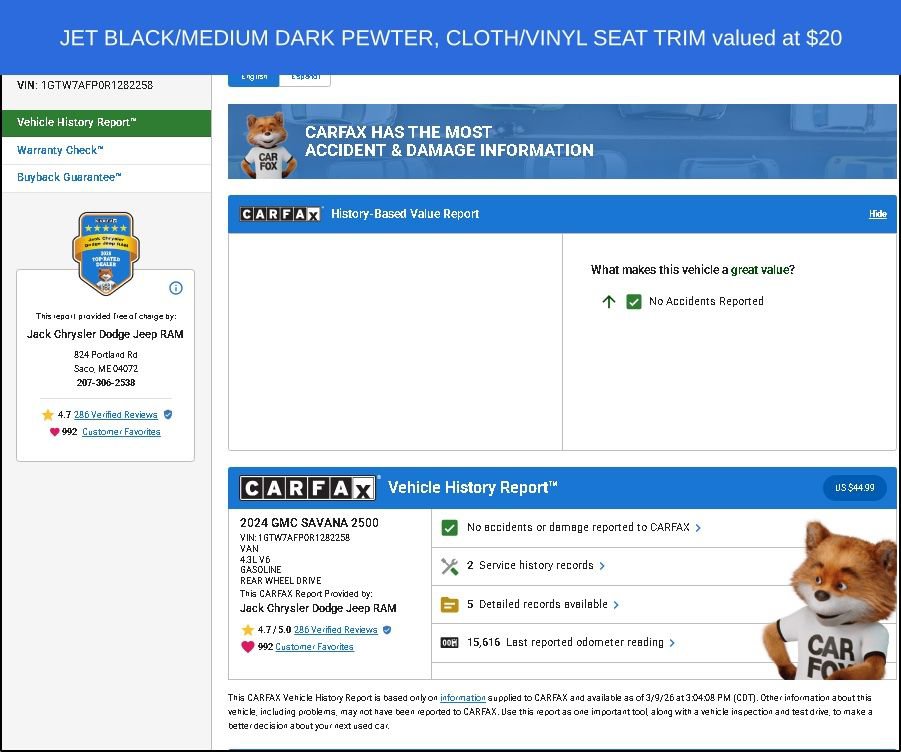Open the information link in disclaimer text

[463, 698]
